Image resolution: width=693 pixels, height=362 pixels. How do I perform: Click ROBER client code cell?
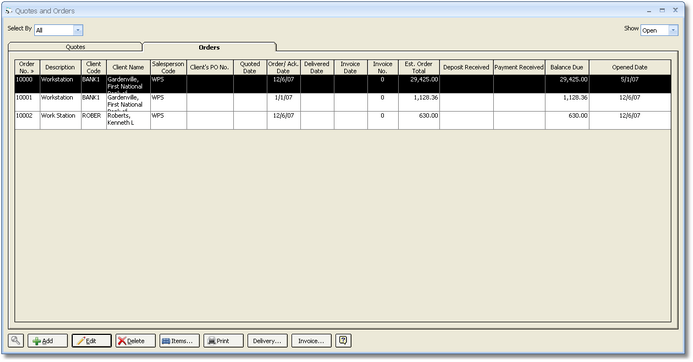(94, 120)
